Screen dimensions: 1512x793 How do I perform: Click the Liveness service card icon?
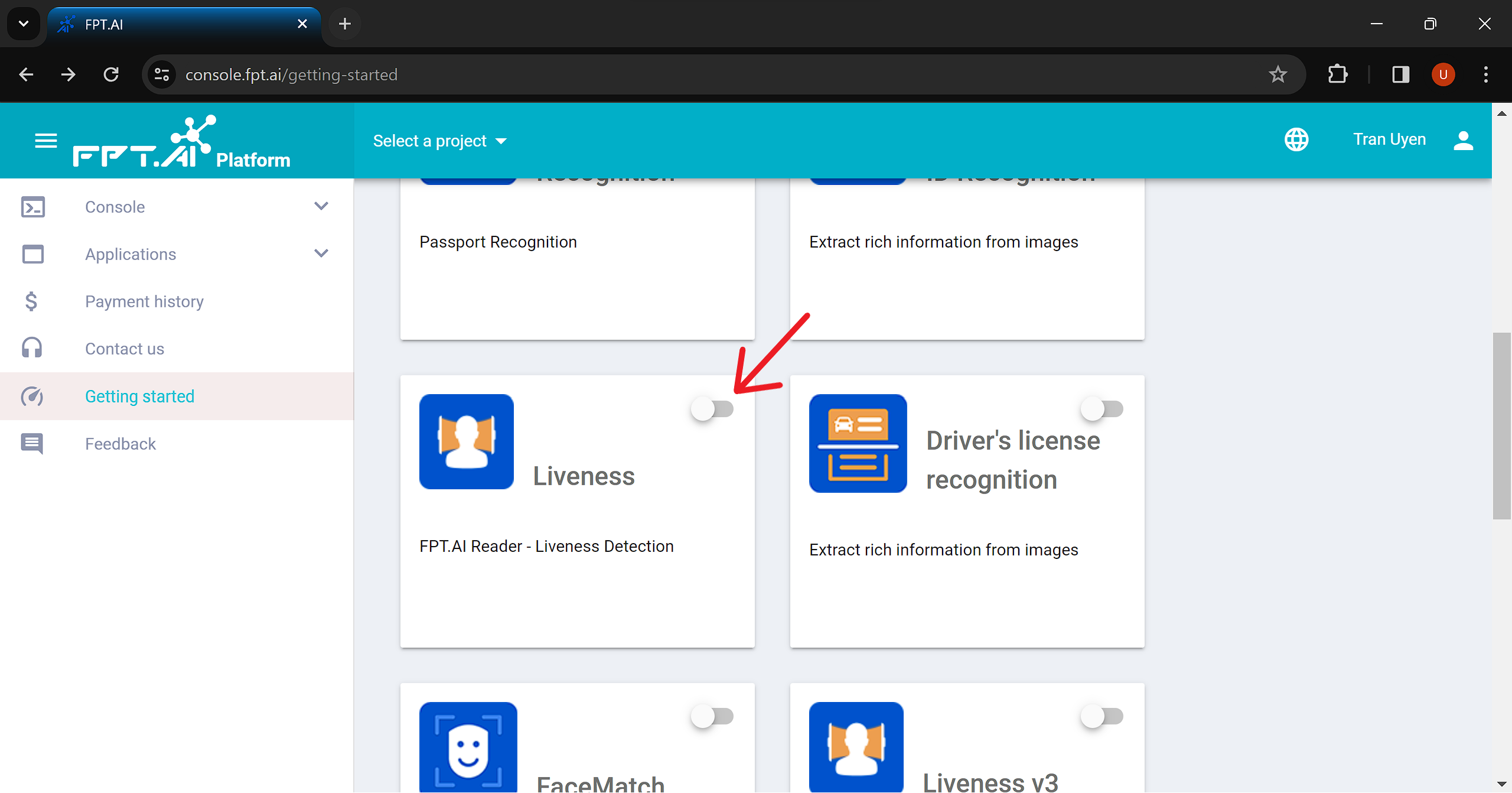pyautogui.click(x=467, y=441)
